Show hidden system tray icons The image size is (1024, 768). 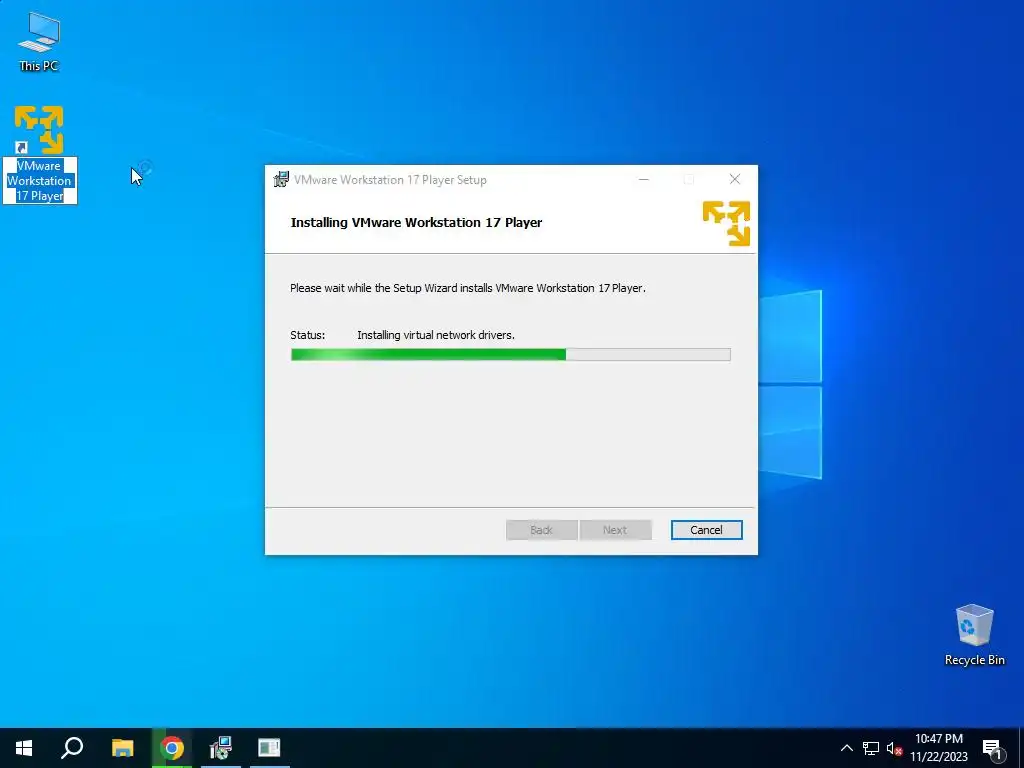[x=846, y=748]
